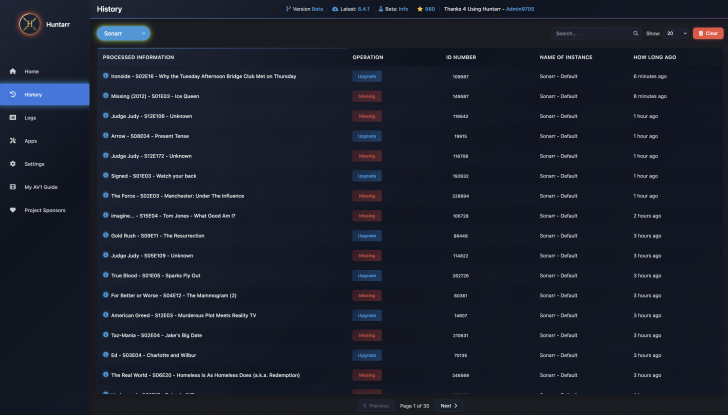Image resolution: width=728 pixels, height=415 pixels.
Task: Click the search magnifier icon
Action: pyautogui.click(x=635, y=33)
